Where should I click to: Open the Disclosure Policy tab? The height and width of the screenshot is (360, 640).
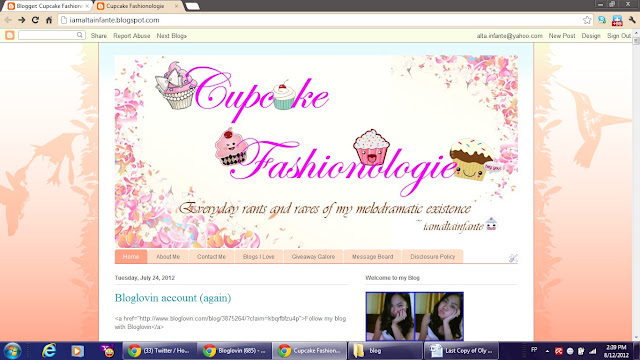pos(433,257)
